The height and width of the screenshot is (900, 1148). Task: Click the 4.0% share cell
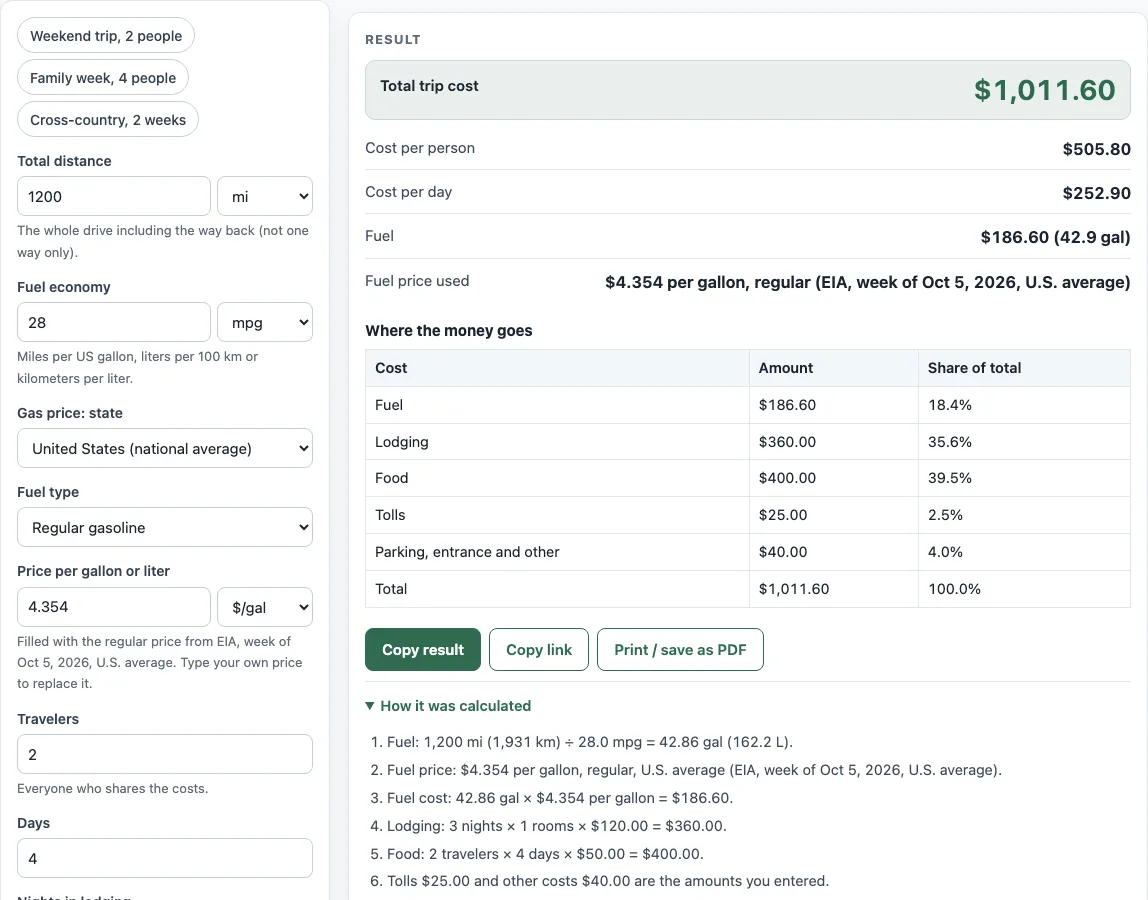pyautogui.click(x=1024, y=552)
